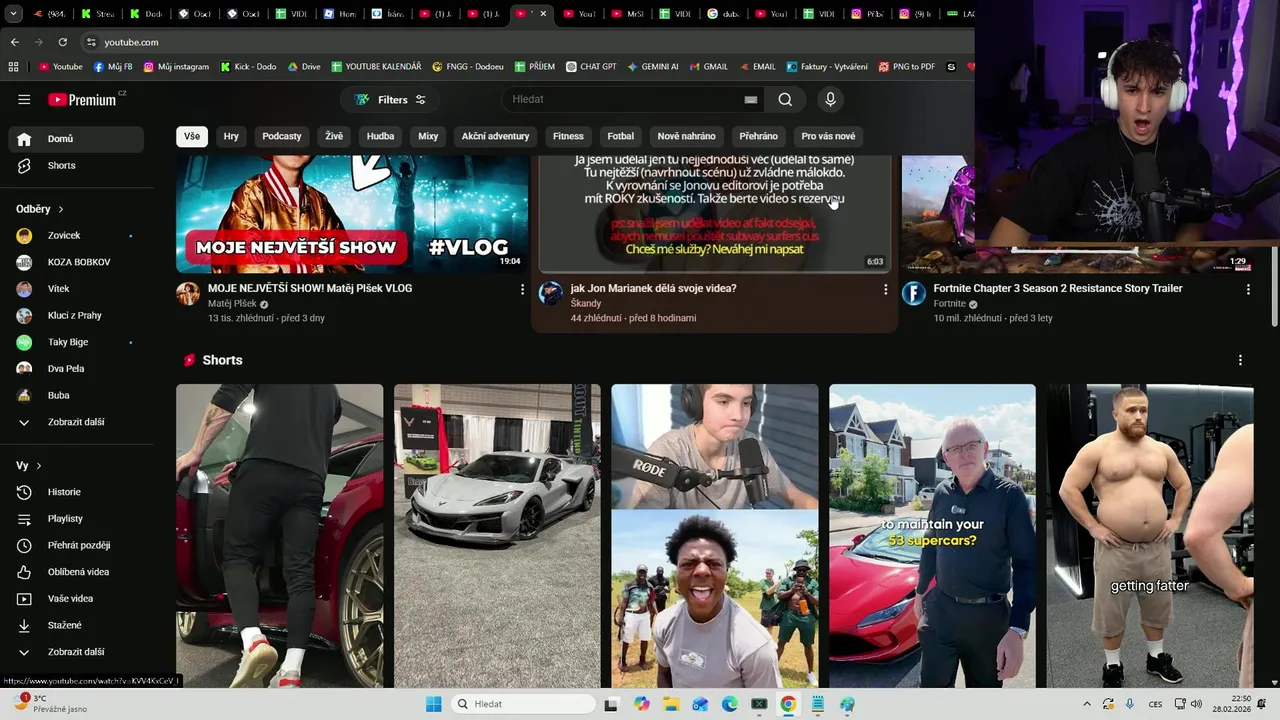
Task: Select Pro vás nové filter chip
Action: 828,136
